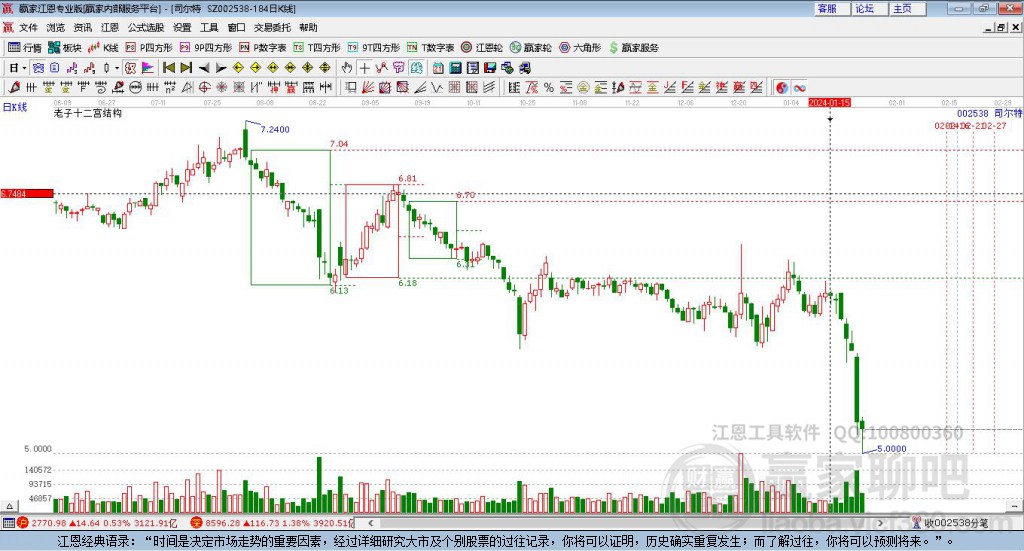Open the 江恩 menu

click(110, 27)
